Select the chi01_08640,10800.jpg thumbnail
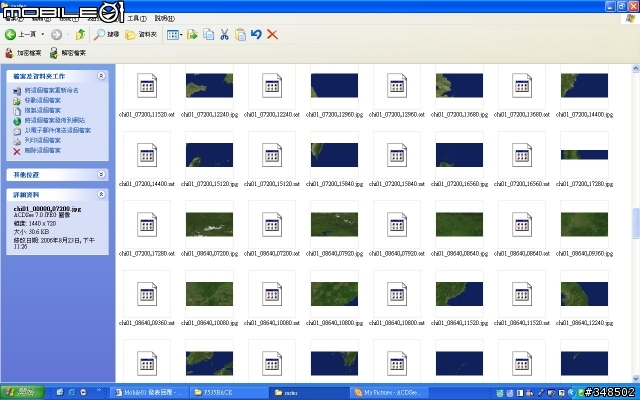This screenshot has width=640, height=400. pyautogui.click(x=334, y=294)
